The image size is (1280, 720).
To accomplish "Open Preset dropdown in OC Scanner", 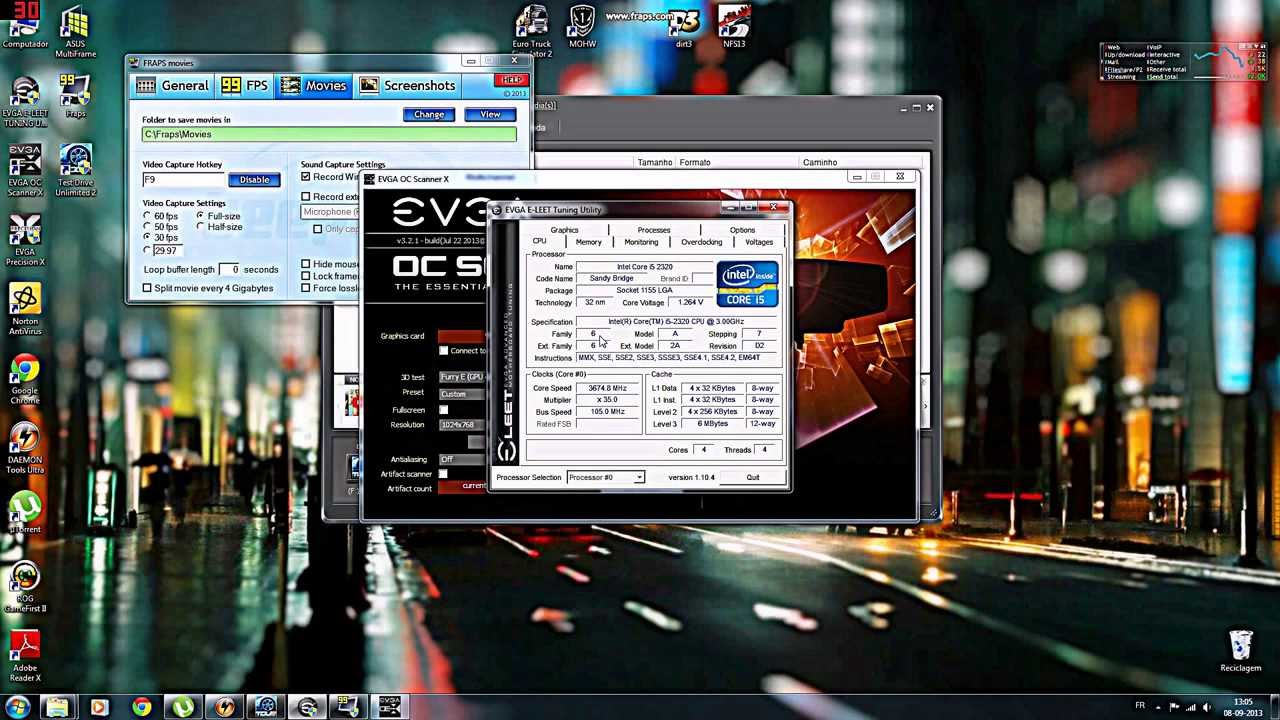I will [462, 393].
